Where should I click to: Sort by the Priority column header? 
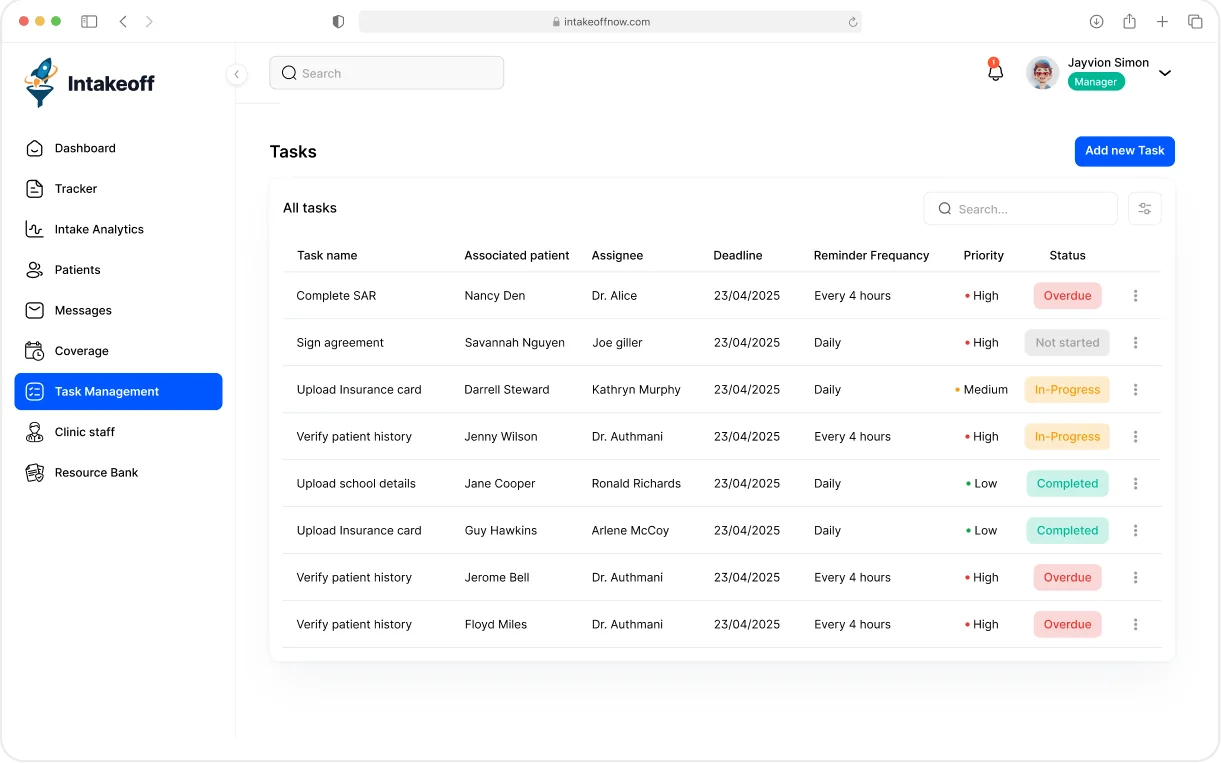[x=983, y=256]
